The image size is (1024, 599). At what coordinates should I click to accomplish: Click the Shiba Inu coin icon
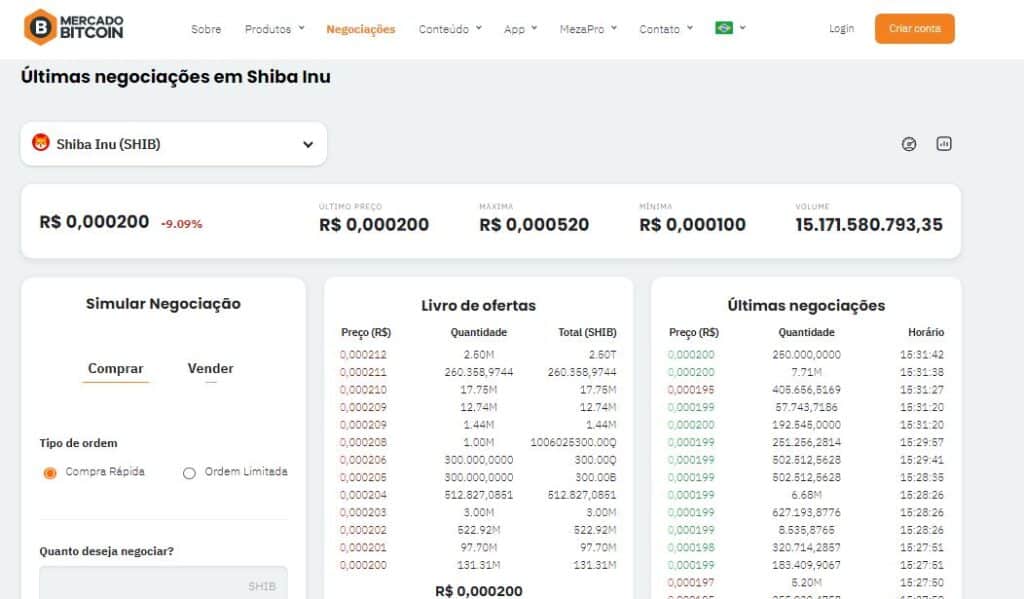pos(41,142)
